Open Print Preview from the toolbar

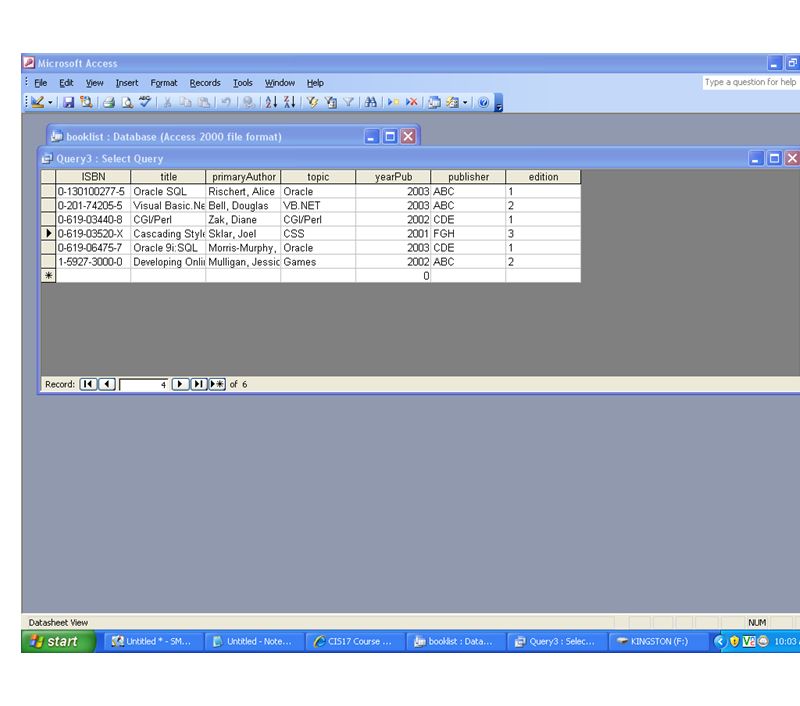(x=127, y=103)
